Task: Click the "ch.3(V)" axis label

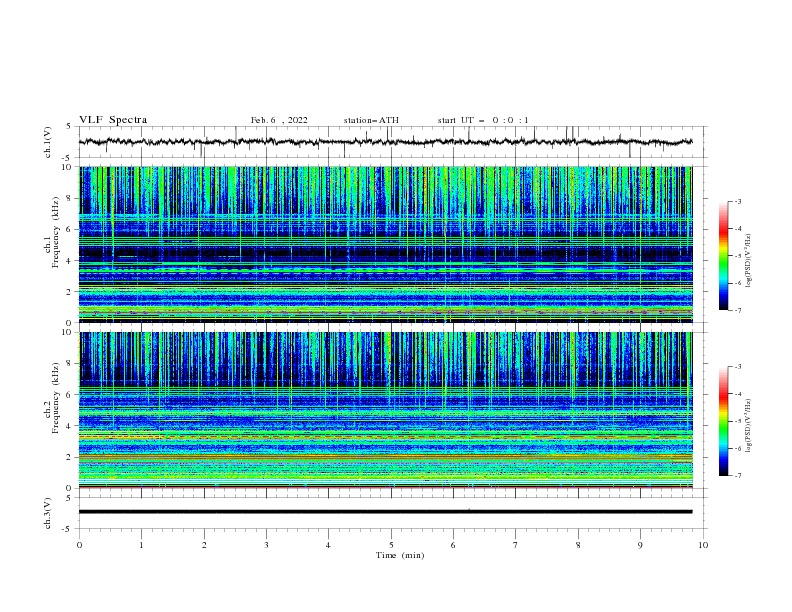Action: click(x=48, y=513)
